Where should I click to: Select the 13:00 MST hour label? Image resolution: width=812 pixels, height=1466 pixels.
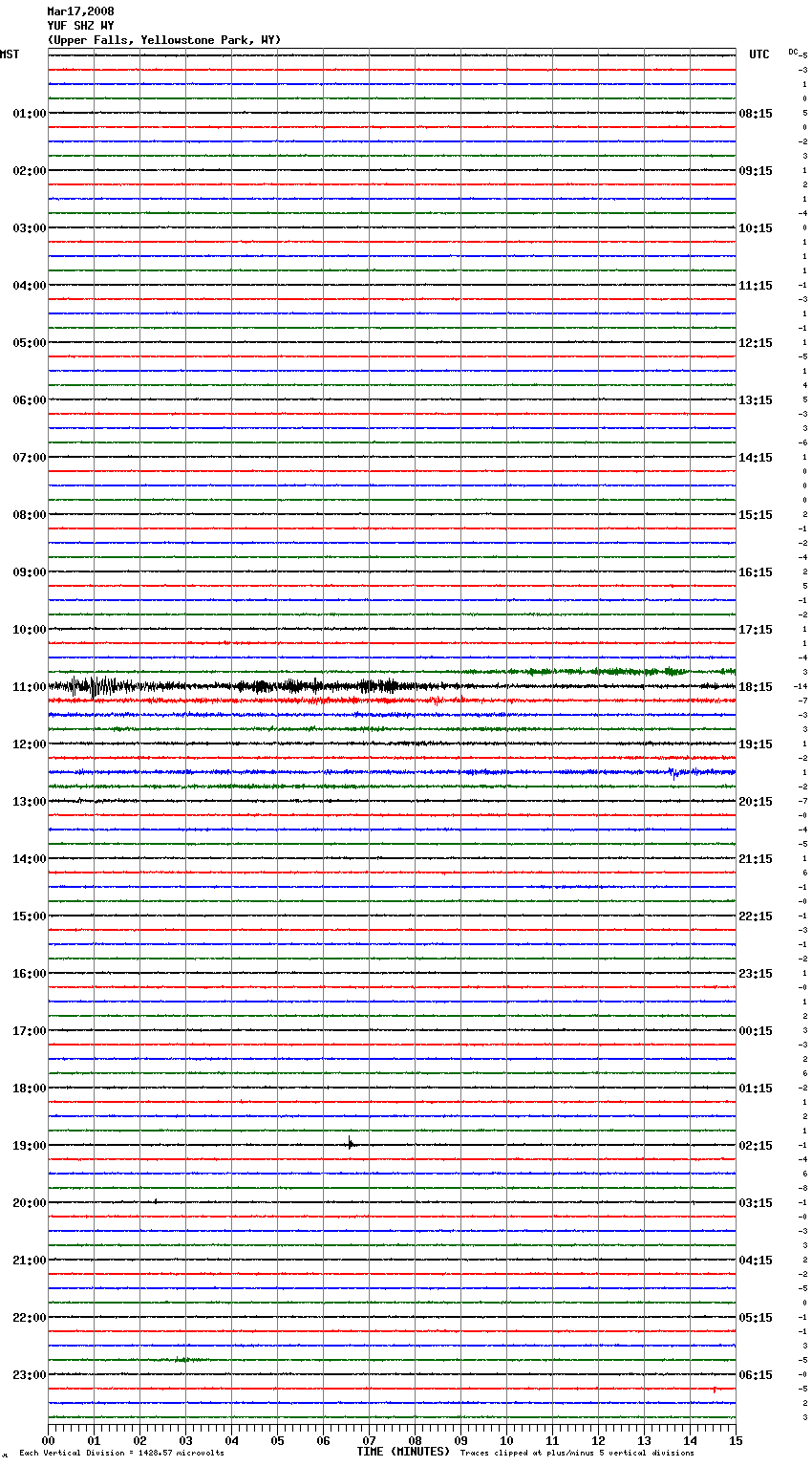tap(30, 802)
